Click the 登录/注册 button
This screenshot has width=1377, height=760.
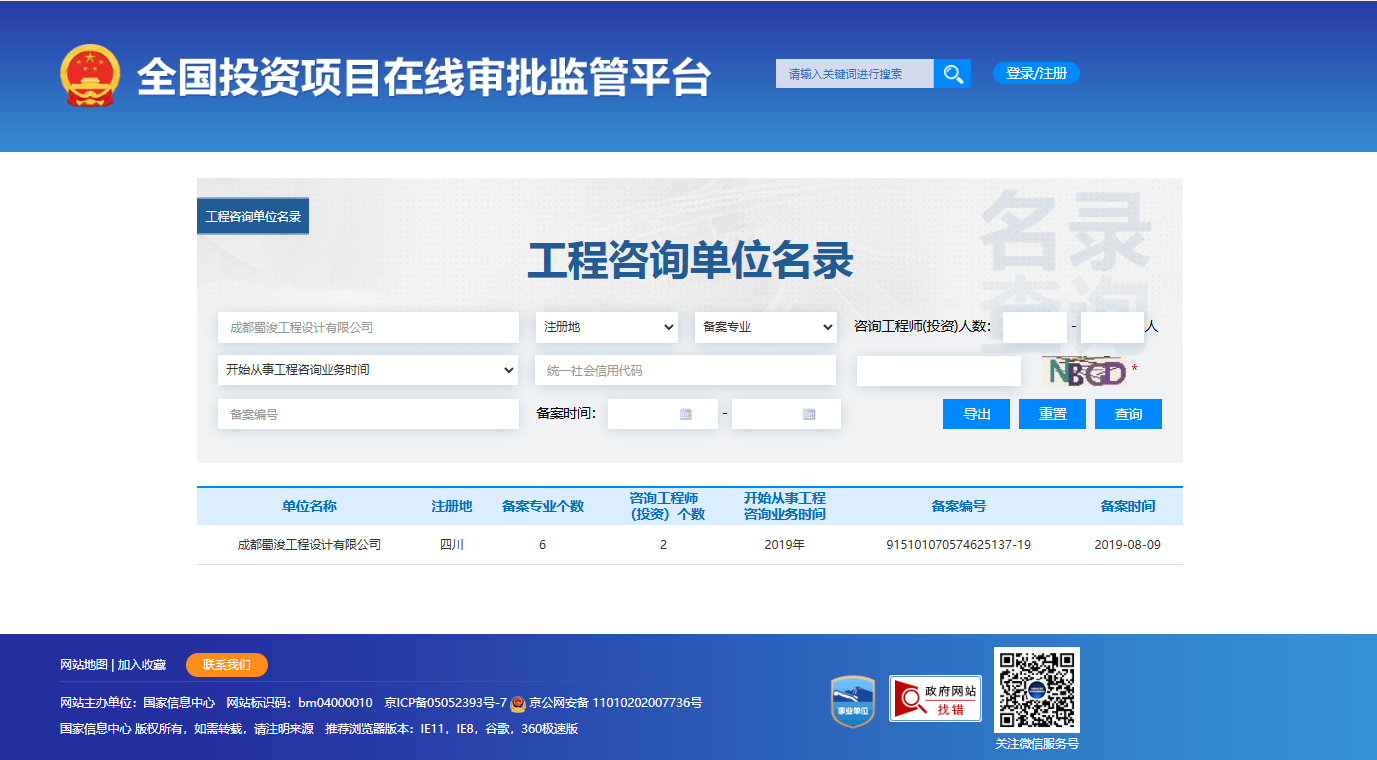(x=1036, y=73)
